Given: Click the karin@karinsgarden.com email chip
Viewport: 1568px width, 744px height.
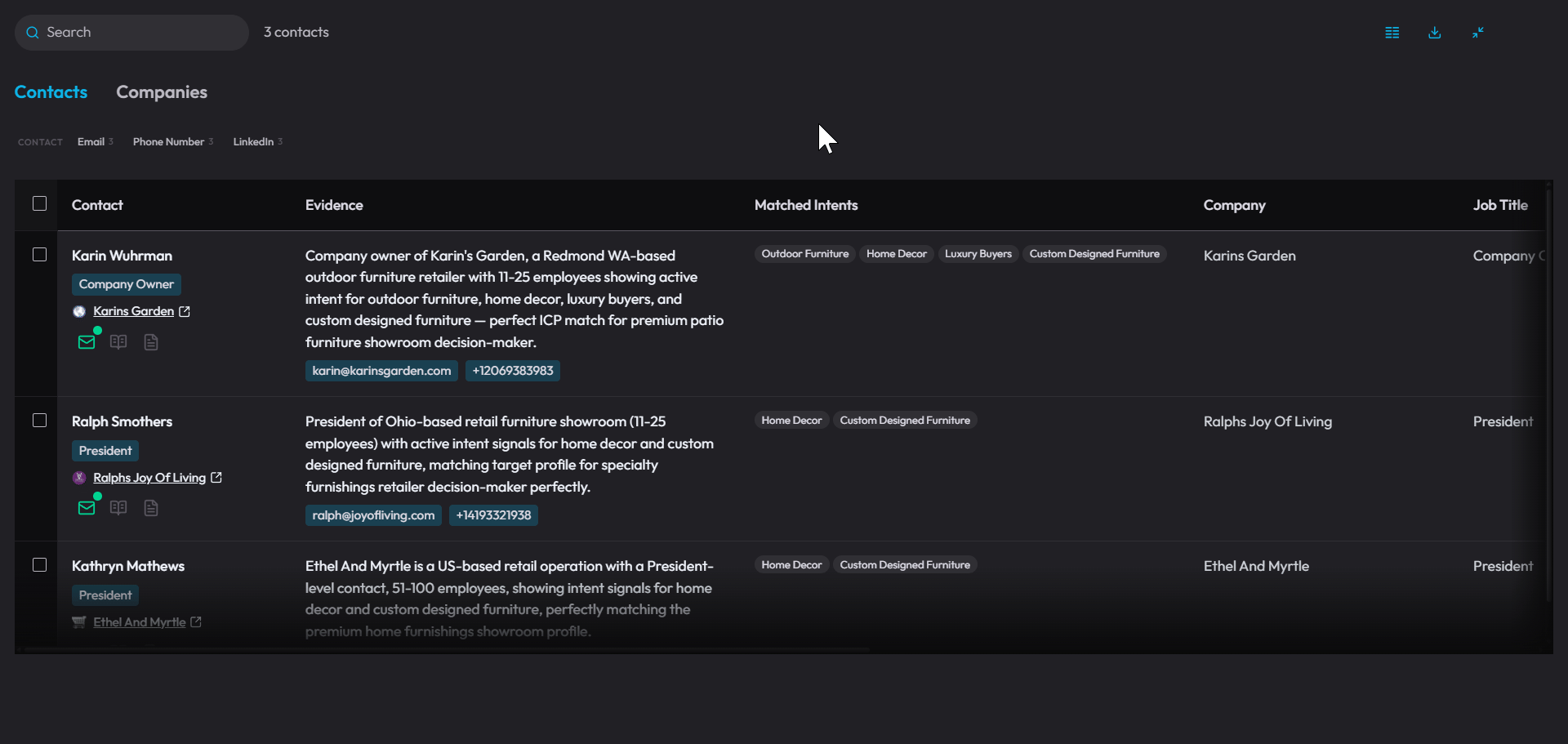Looking at the screenshot, I should point(381,371).
